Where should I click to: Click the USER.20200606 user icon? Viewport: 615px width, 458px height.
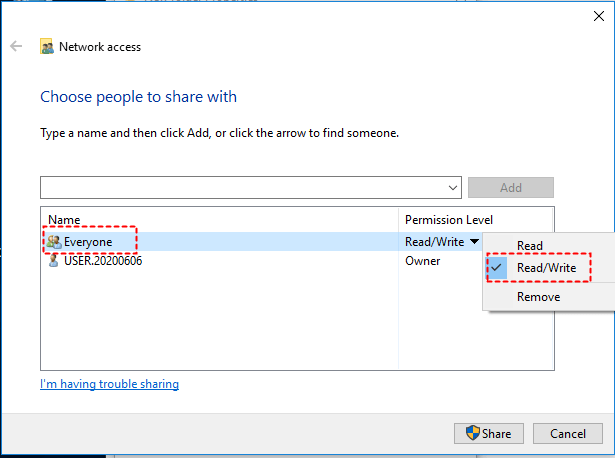click(x=54, y=260)
